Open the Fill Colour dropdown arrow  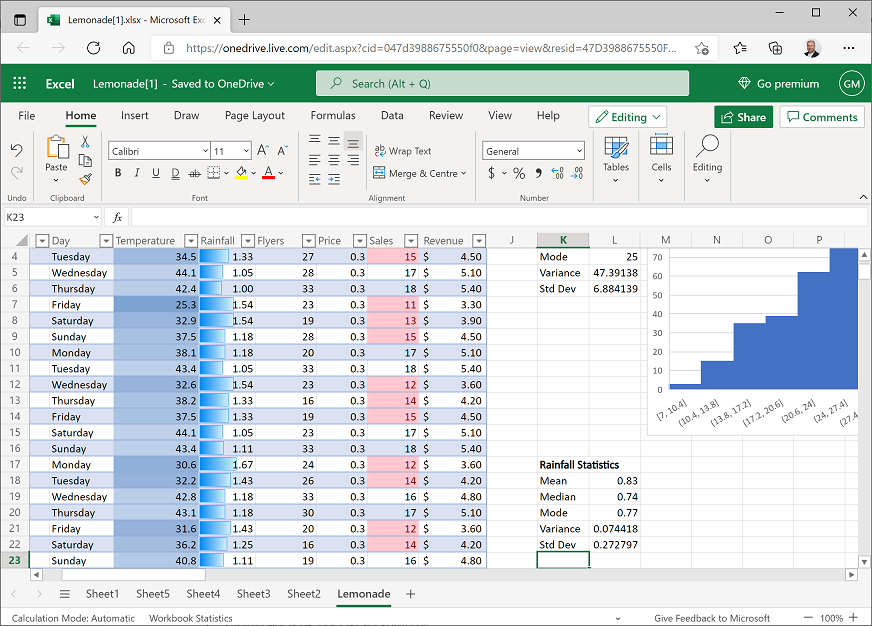click(251, 173)
